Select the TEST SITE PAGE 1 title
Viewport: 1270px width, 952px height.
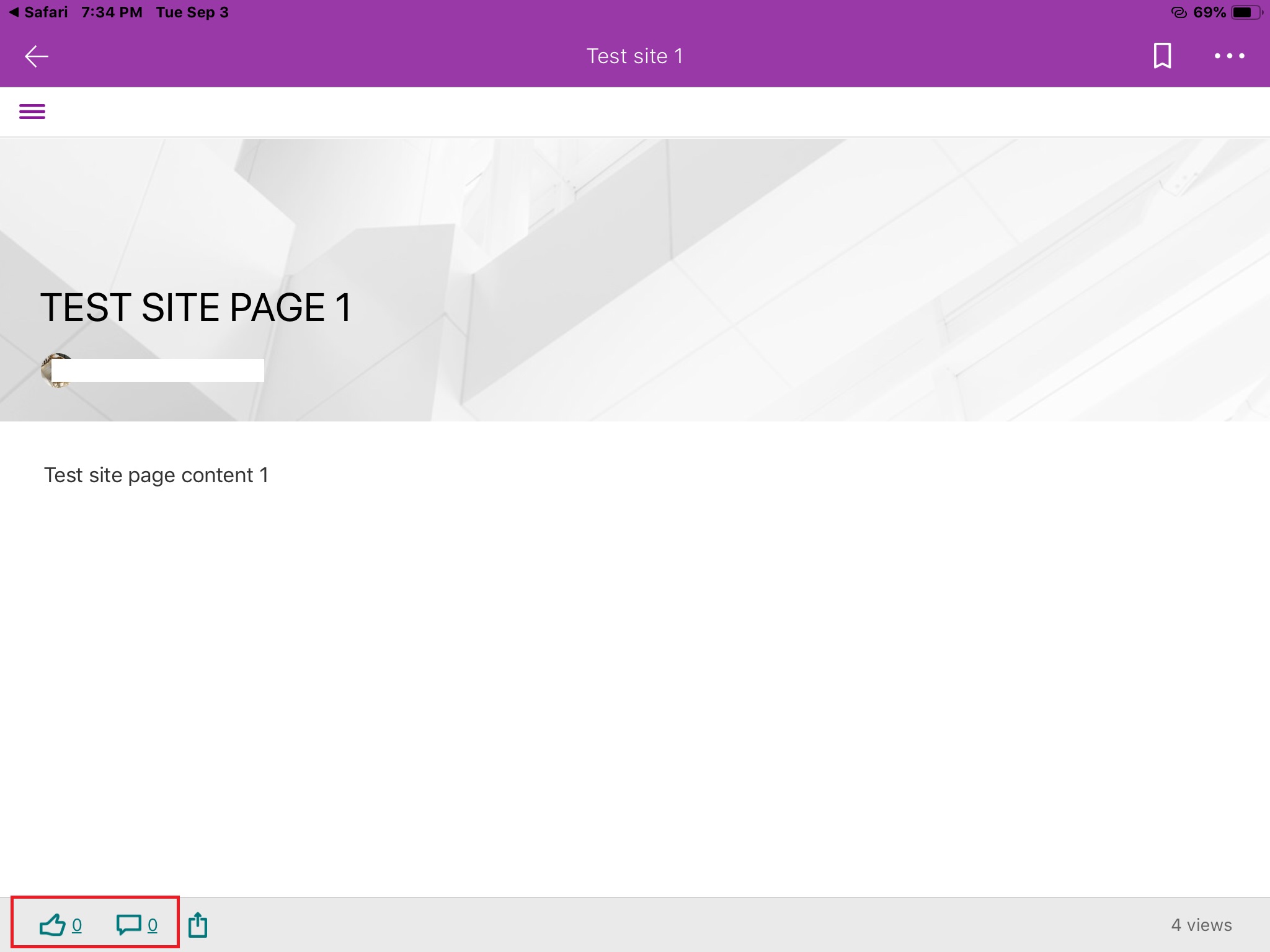point(196,307)
